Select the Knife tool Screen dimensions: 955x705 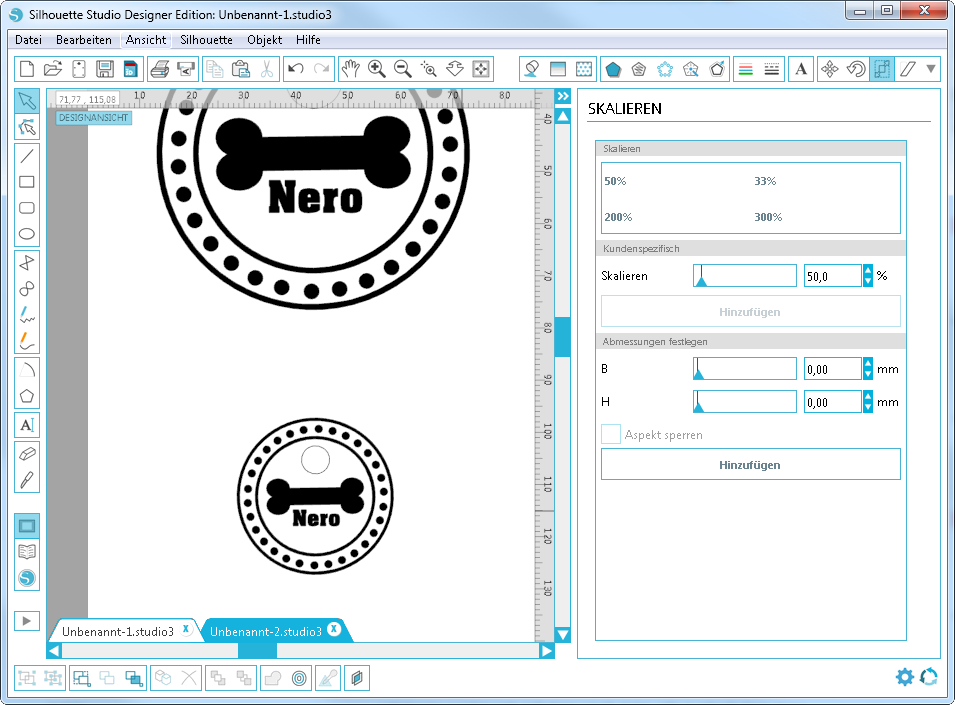click(27, 479)
